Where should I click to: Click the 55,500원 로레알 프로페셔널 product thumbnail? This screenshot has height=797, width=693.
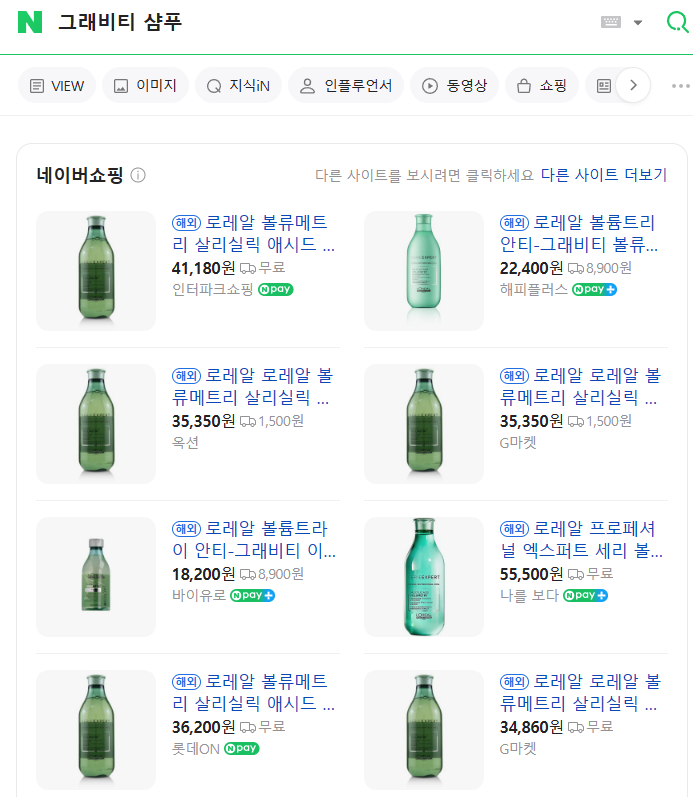click(x=424, y=577)
